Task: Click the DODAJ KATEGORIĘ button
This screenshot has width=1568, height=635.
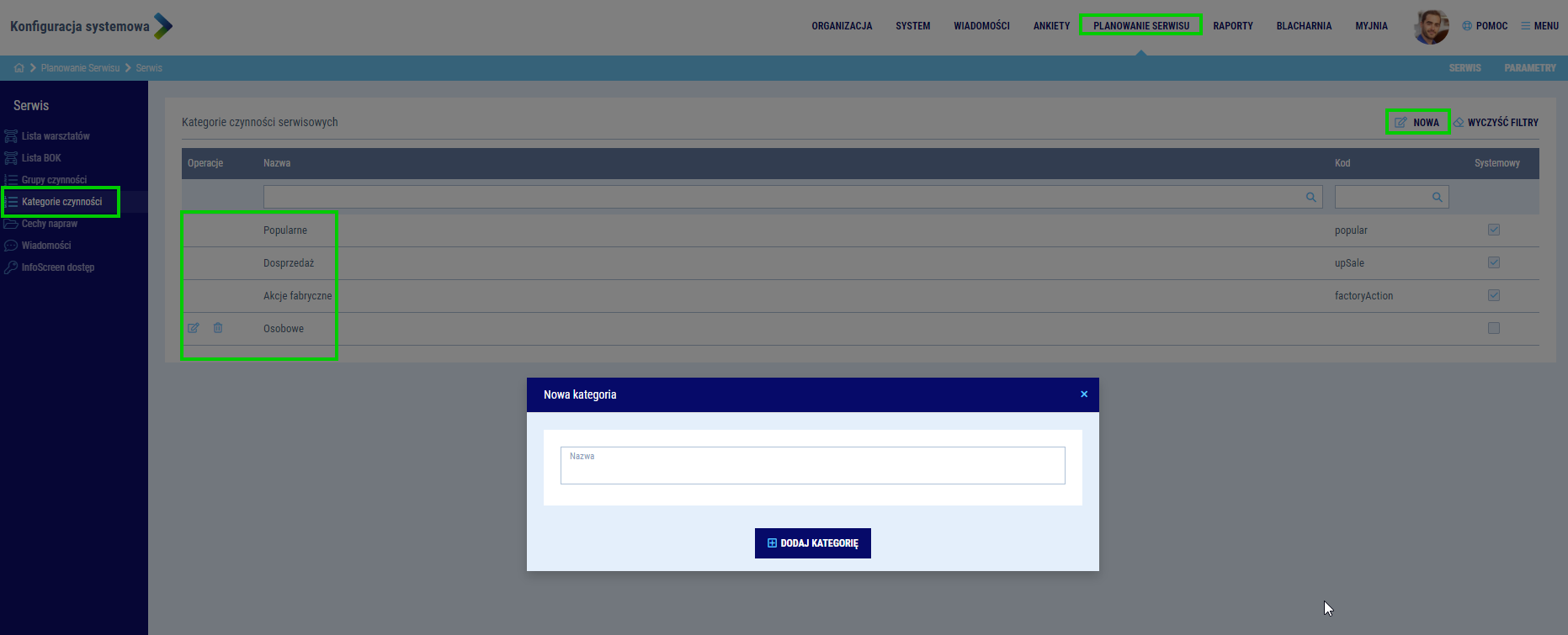Action: click(813, 543)
